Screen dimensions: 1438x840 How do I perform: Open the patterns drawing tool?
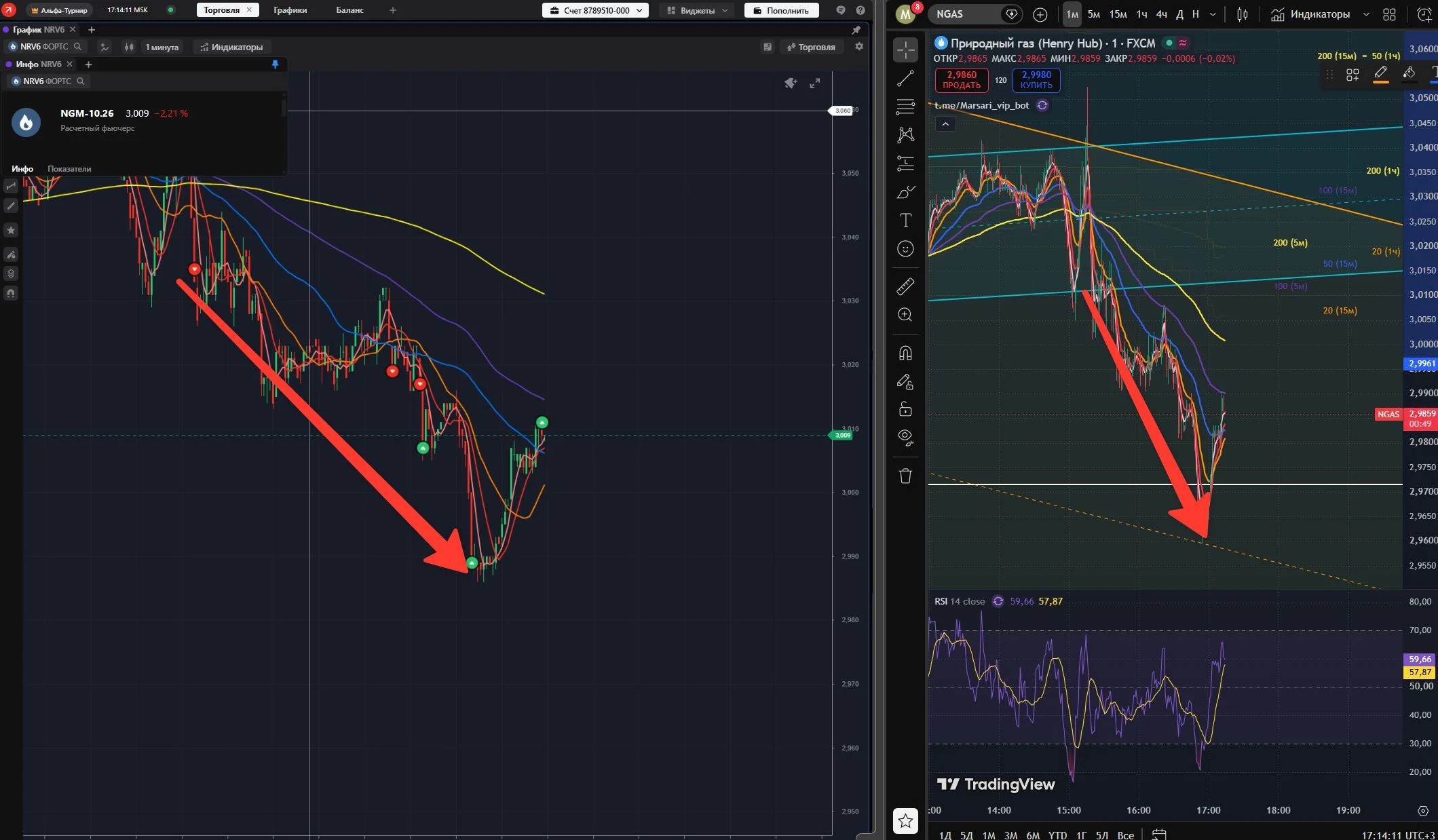pos(905,134)
